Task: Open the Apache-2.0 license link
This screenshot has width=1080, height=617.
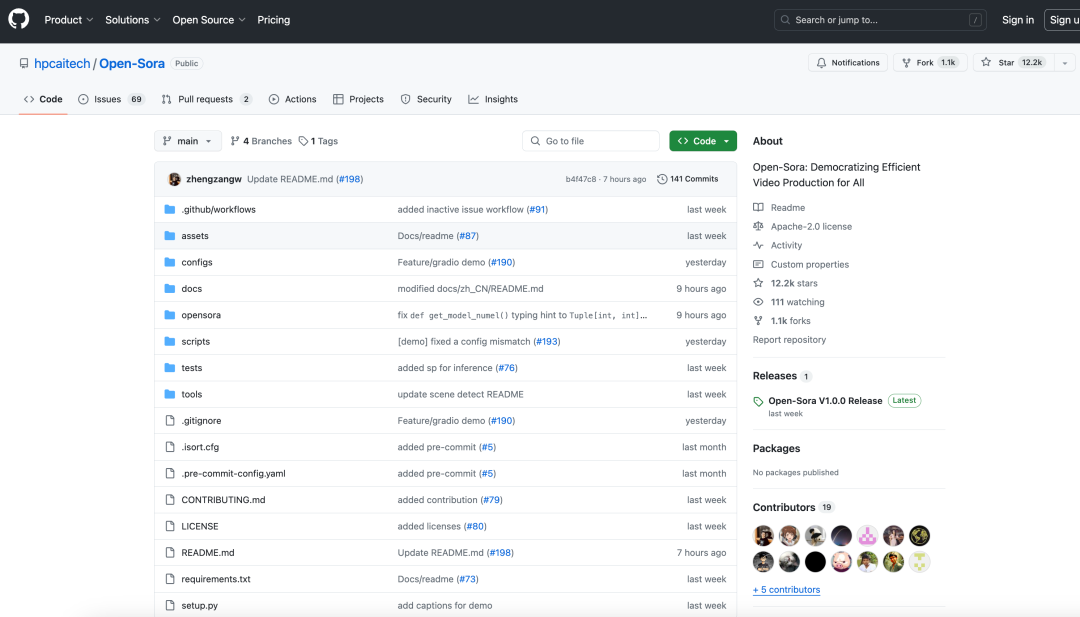Action: 811,227
